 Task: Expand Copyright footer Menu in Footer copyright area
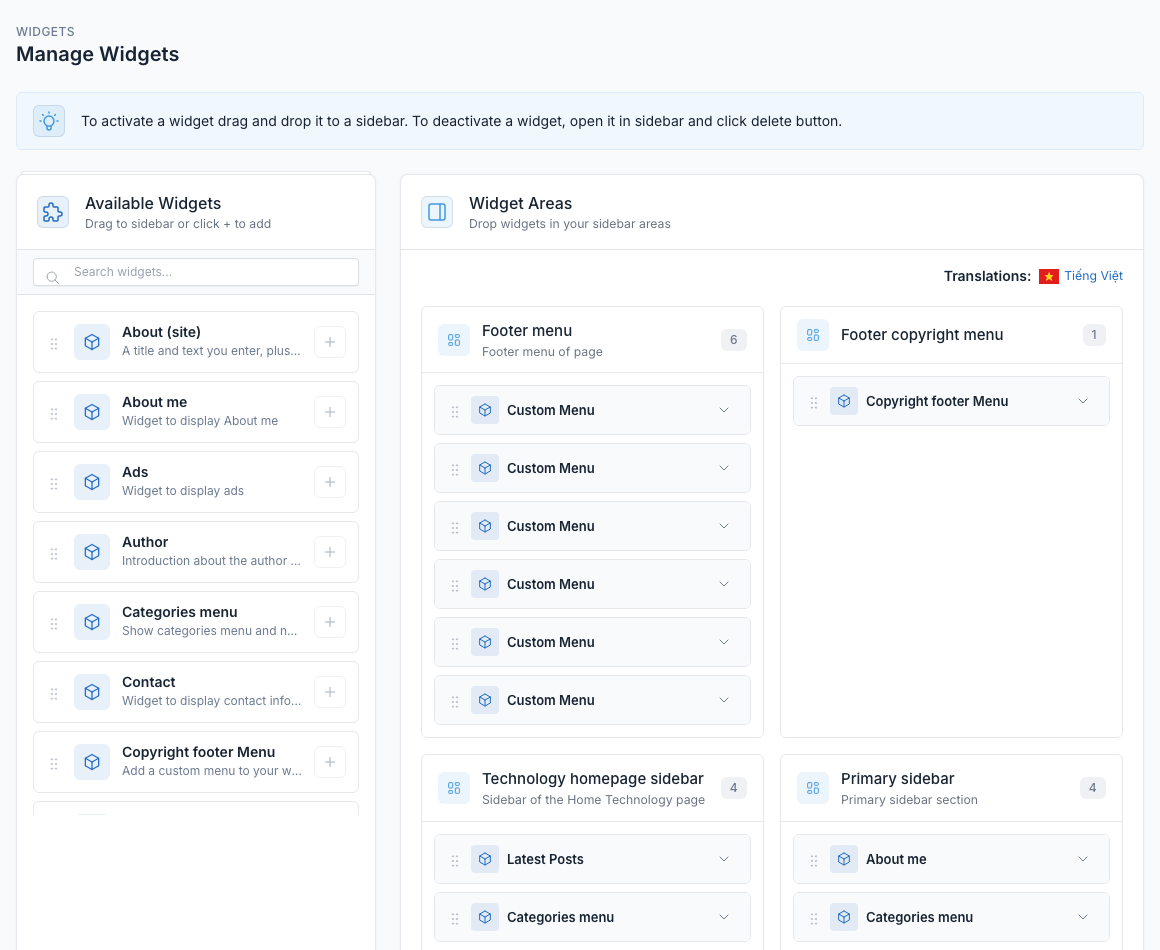click(1083, 401)
